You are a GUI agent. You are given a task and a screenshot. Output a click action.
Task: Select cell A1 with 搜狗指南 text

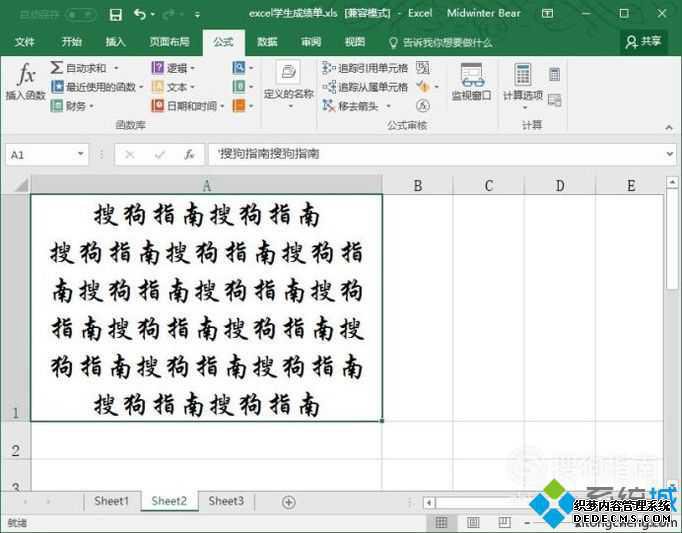click(x=207, y=308)
